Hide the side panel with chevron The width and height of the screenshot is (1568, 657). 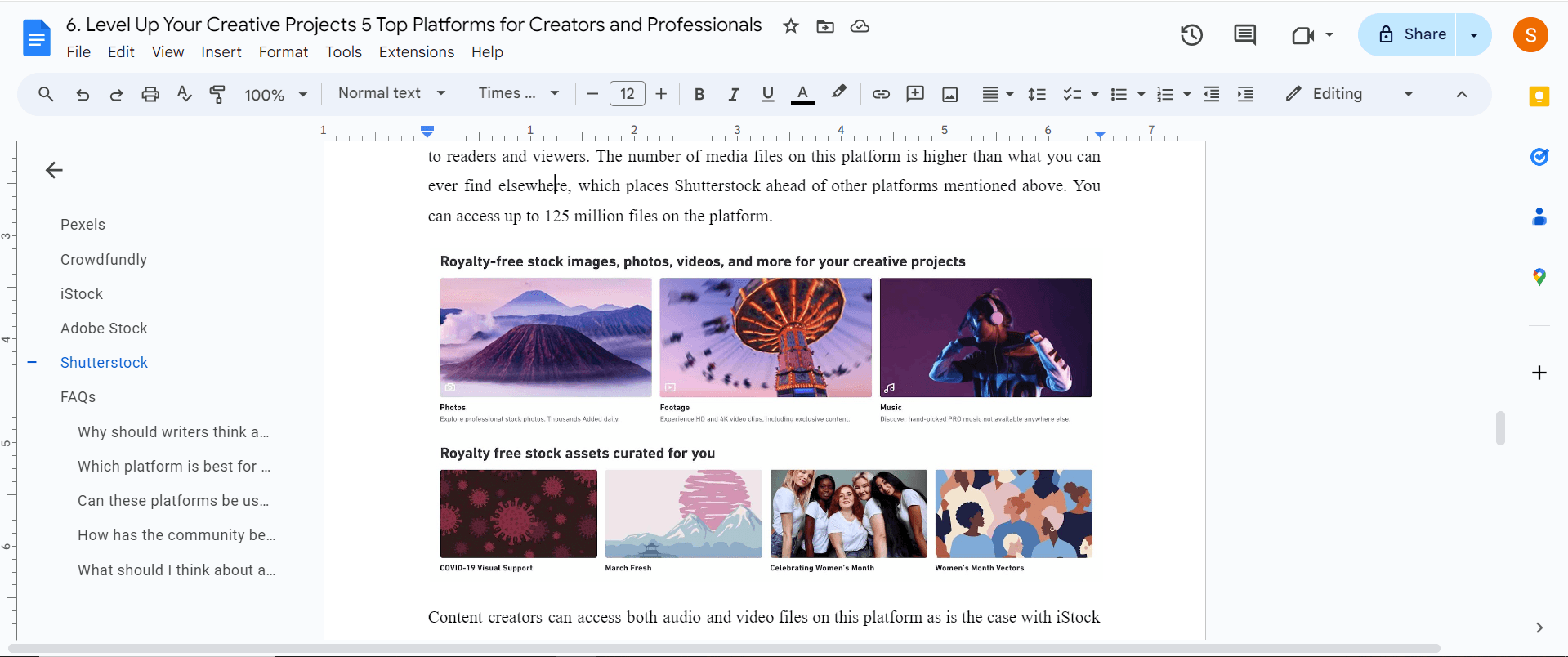tap(1539, 628)
